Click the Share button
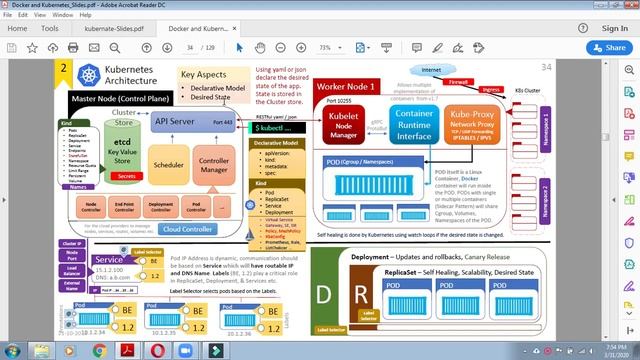The height and width of the screenshot is (360, 640). coord(609,48)
